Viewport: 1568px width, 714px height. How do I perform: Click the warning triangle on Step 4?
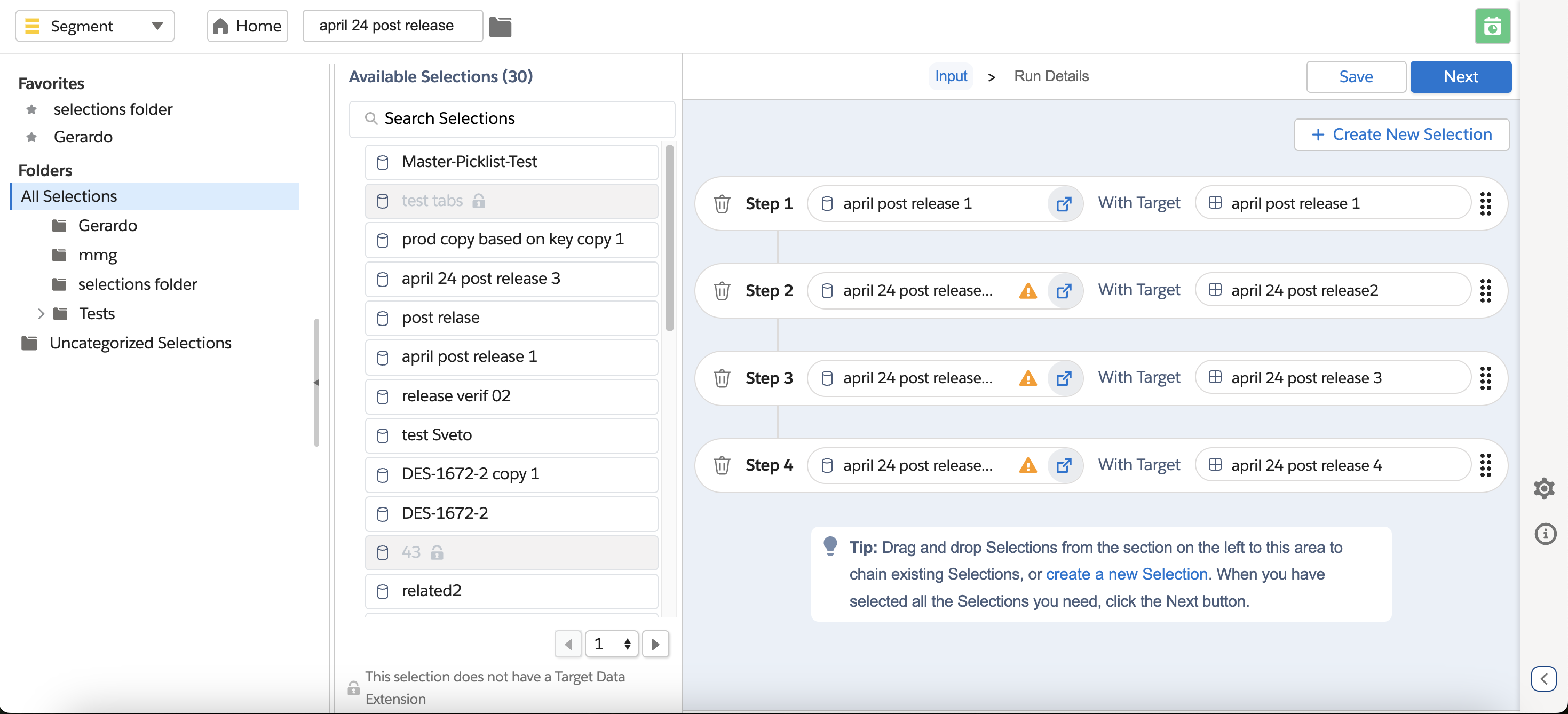(1027, 466)
